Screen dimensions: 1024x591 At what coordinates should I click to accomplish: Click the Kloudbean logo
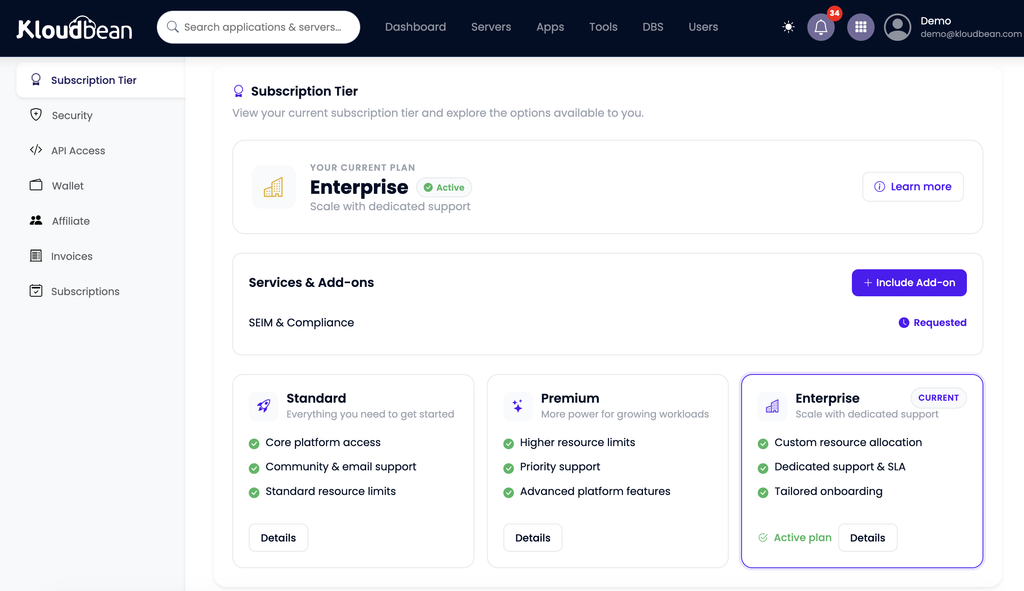point(74,28)
